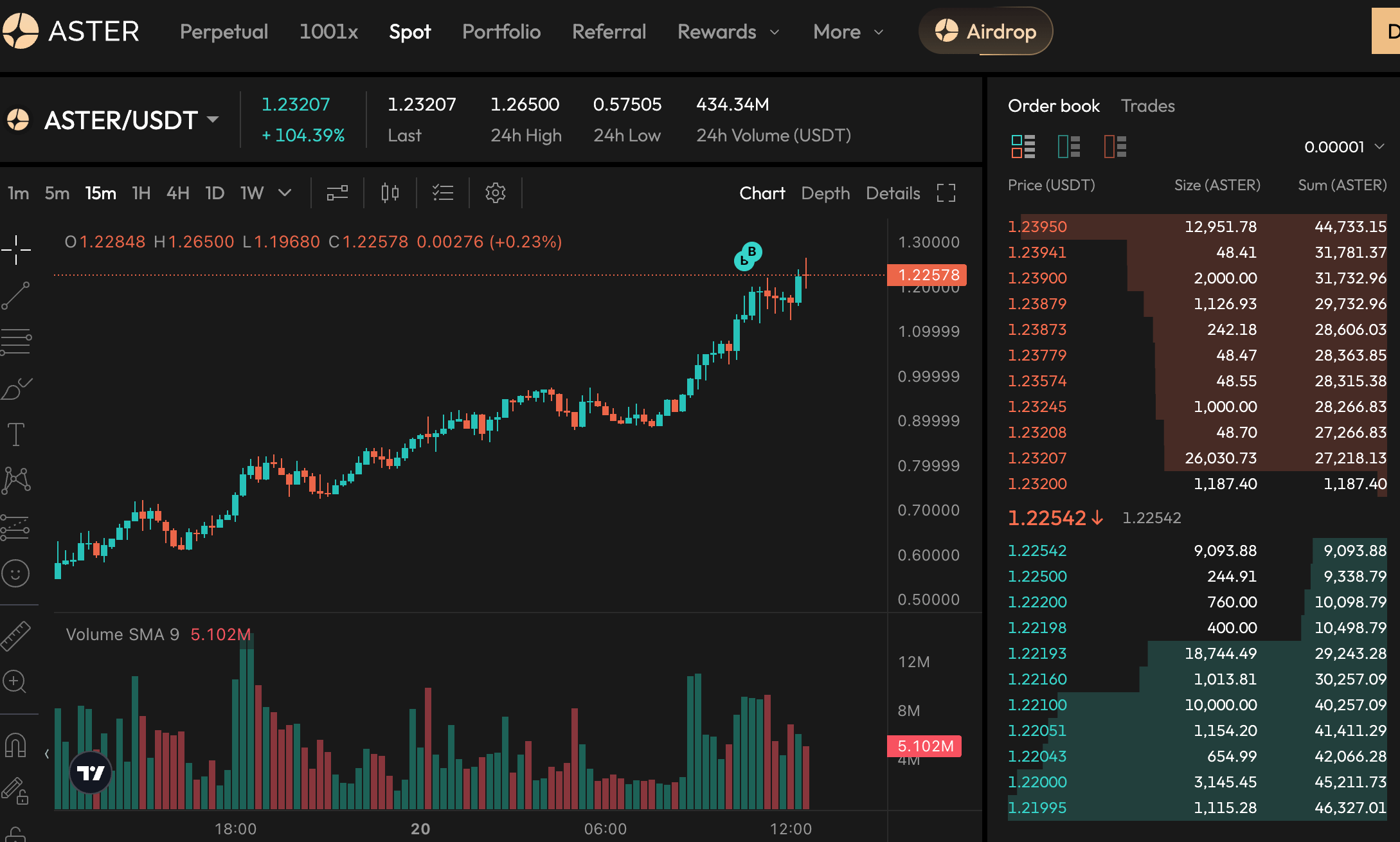Open the forecasting and measurement tool
This screenshot has height=842, width=1400.
click(x=16, y=527)
